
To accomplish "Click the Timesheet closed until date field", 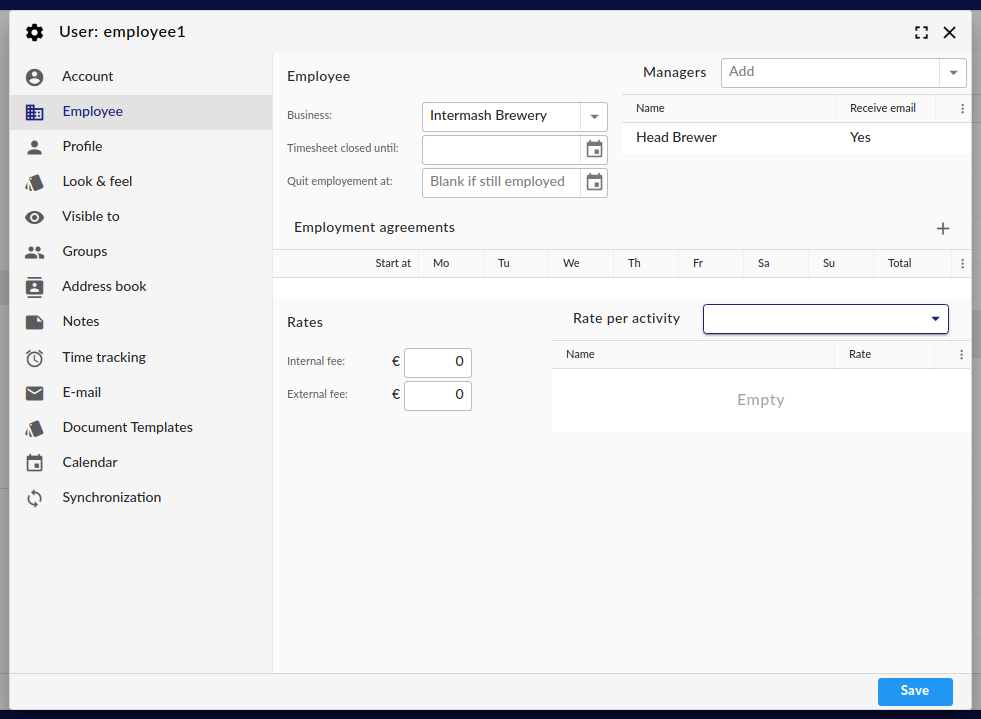I will point(502,149).
